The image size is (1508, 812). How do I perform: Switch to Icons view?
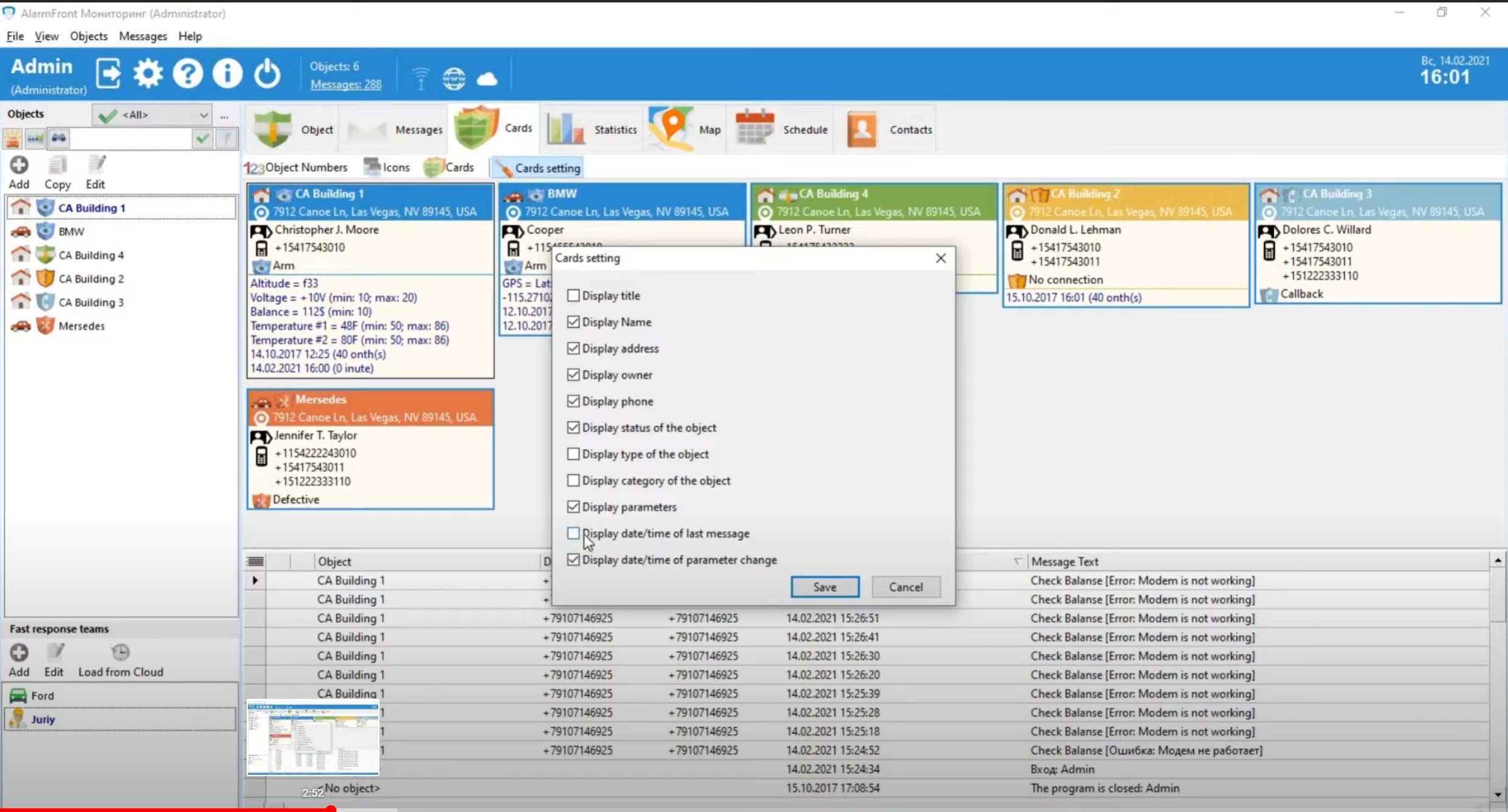pyautogui.click(x=387, y=167)
